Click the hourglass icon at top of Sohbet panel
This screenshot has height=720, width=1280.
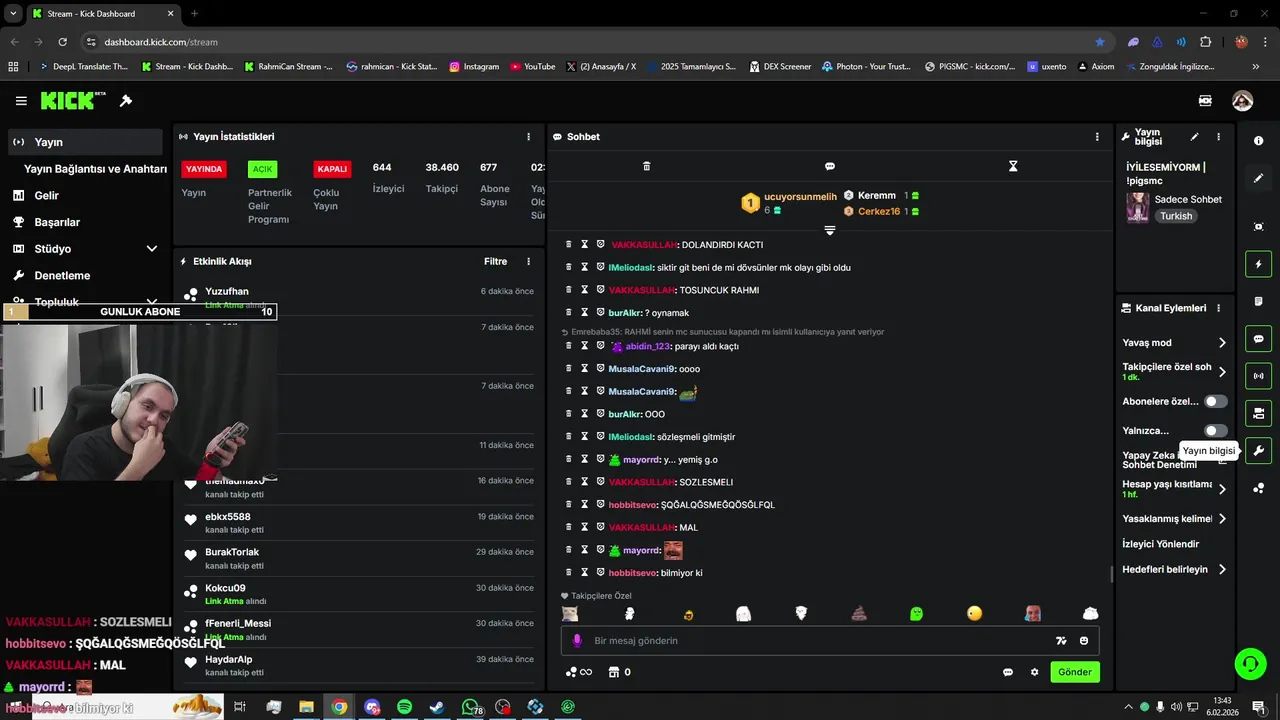1013,166
